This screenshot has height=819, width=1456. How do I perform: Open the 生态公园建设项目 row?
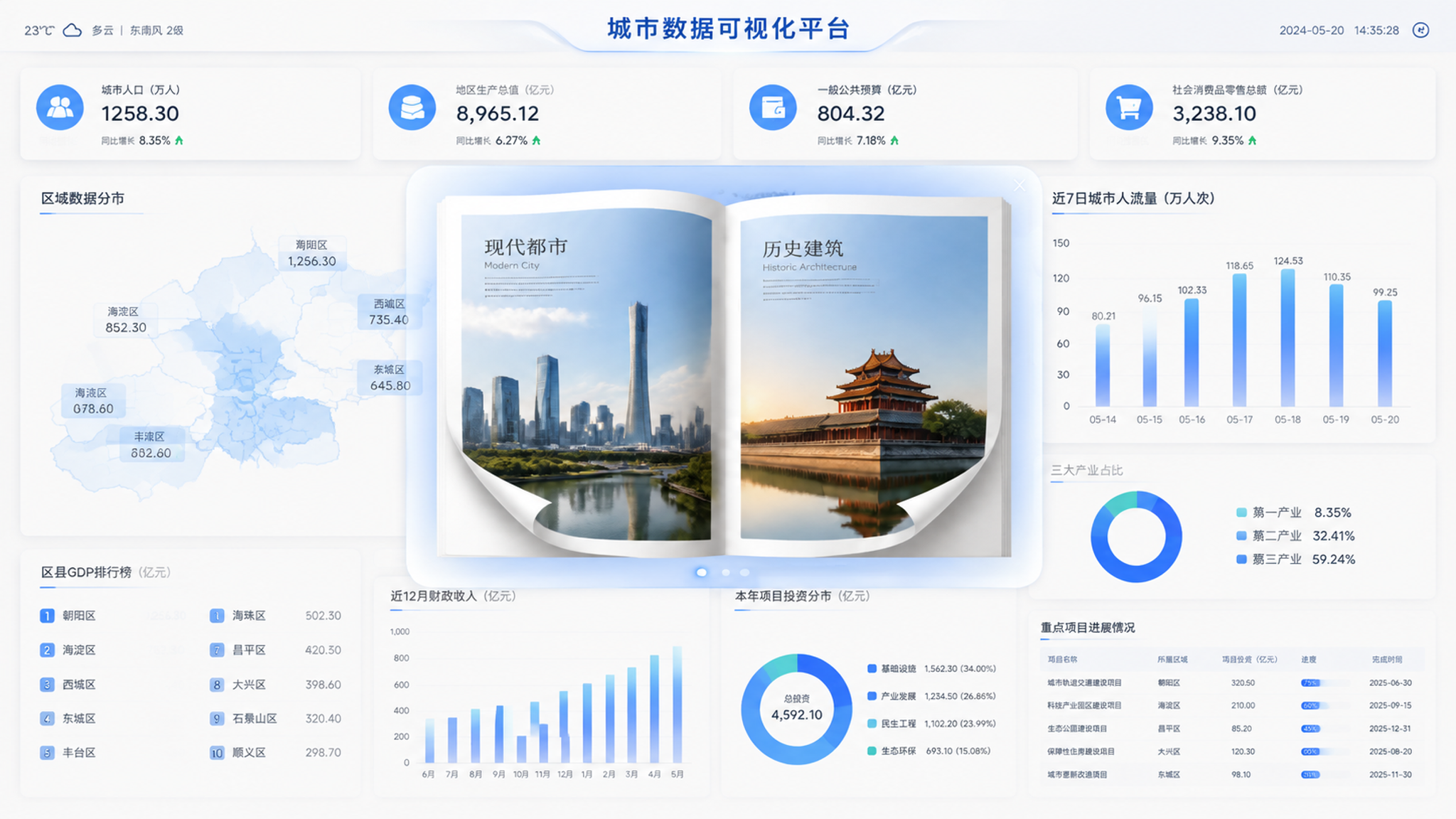[x=1232, y=729]
